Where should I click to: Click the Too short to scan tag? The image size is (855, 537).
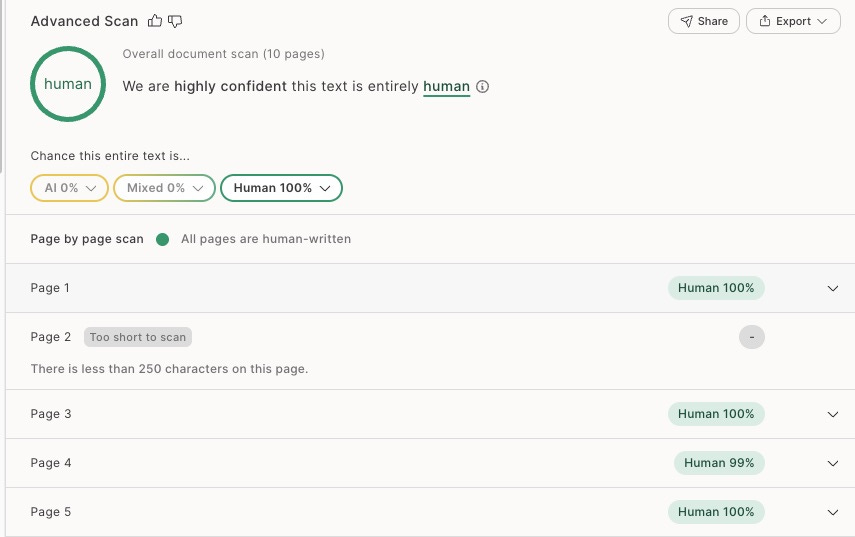(138, 337)
